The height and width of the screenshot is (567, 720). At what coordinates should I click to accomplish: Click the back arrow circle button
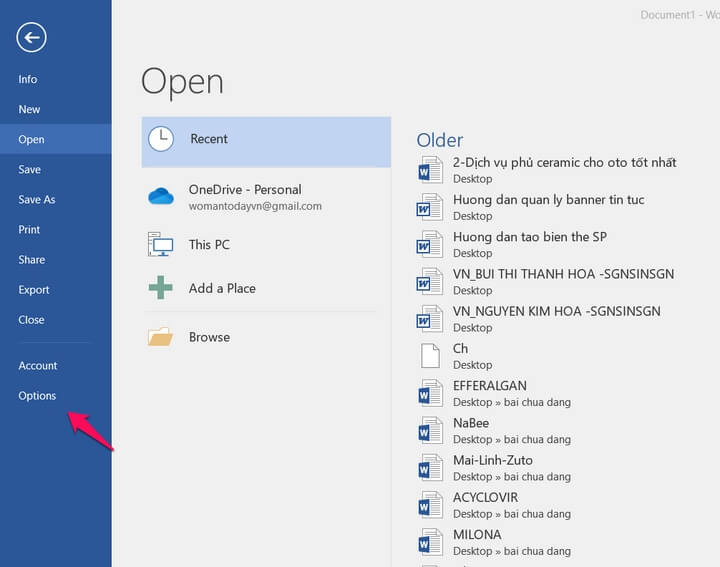click(31, 37)
